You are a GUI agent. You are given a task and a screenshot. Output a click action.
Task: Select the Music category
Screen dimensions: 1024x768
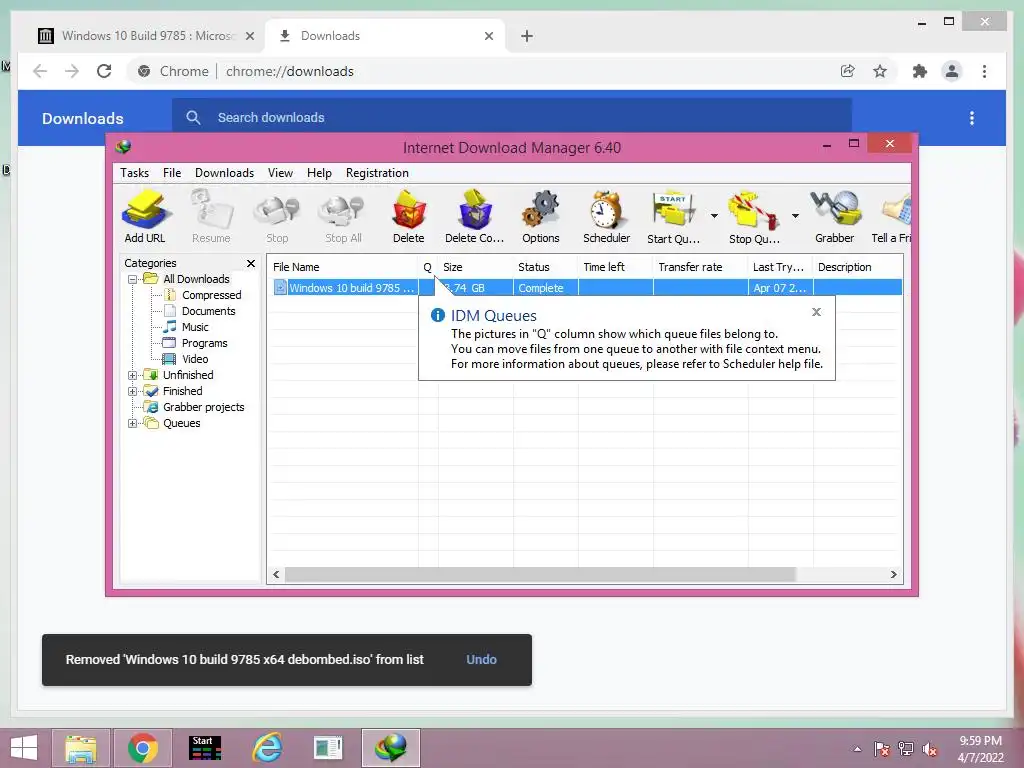(x=195, y=327)
